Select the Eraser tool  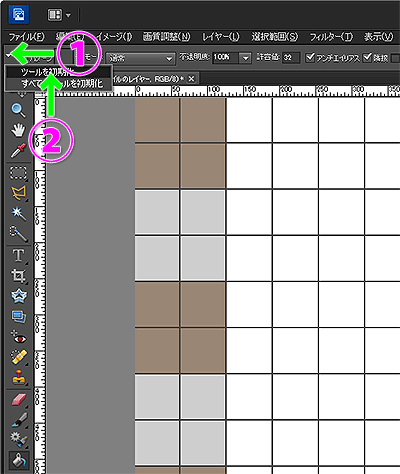pos(19,399)
